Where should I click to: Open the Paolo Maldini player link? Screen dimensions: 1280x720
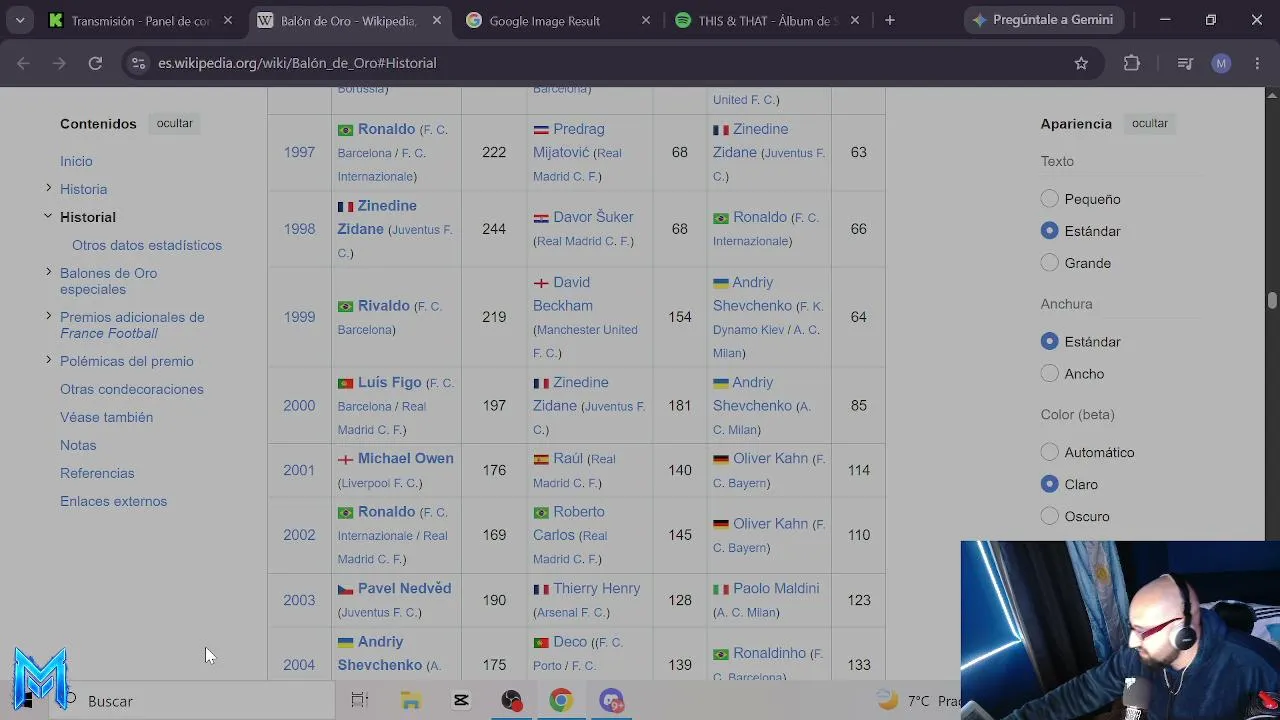(x=776, y=588)
